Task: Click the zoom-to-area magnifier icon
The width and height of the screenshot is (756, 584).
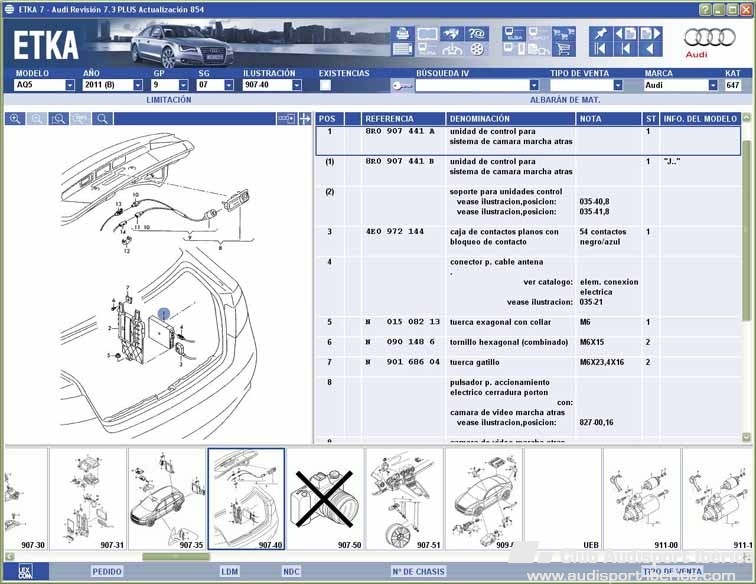Action: [59, 119]
